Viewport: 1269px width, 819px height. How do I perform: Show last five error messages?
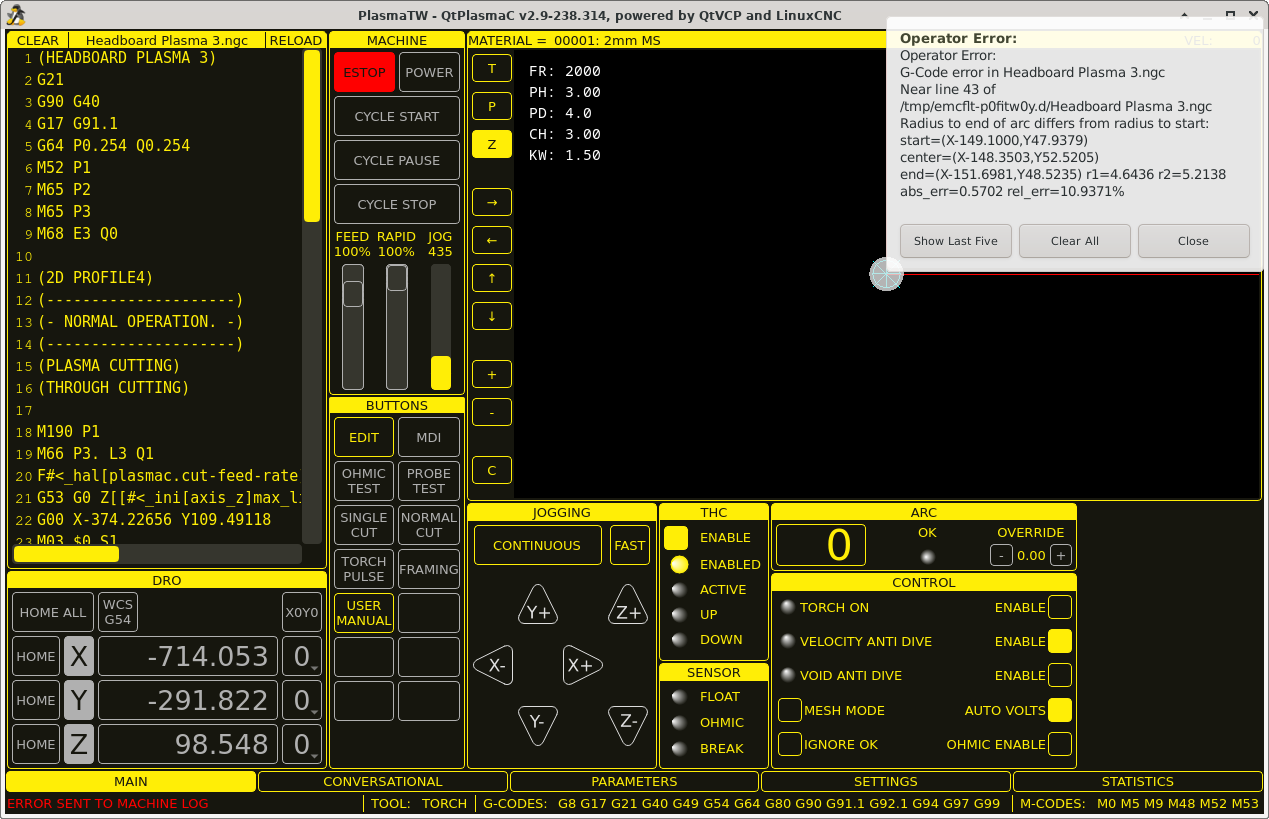(956, 241)
